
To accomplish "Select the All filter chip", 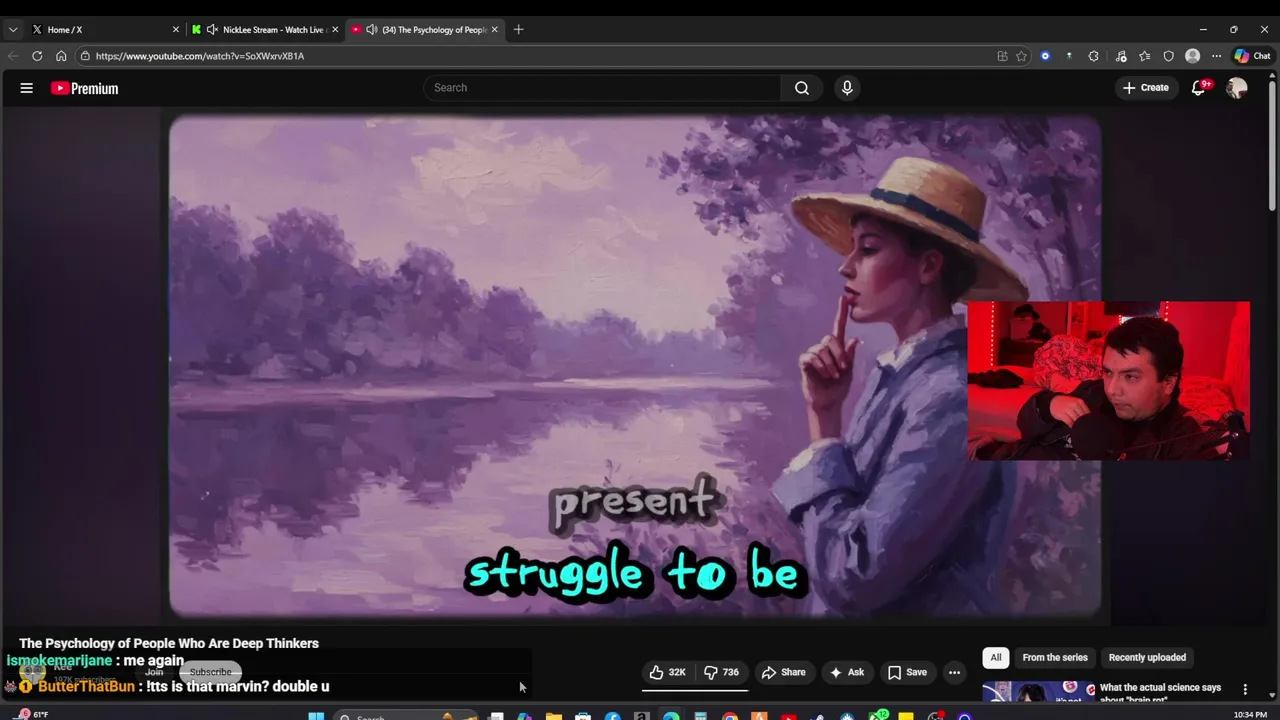I will tap(996, 657).
